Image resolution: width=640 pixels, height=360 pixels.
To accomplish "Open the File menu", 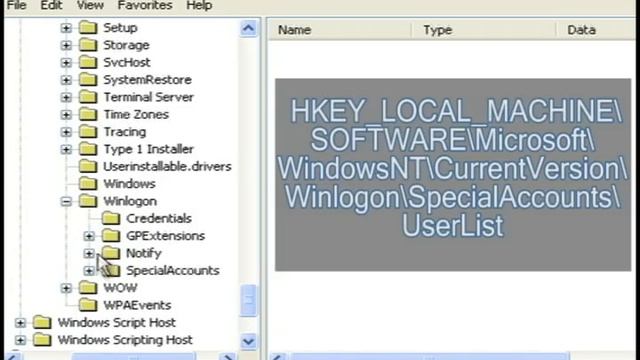I will pyautogui.click(x=17, y=5).
